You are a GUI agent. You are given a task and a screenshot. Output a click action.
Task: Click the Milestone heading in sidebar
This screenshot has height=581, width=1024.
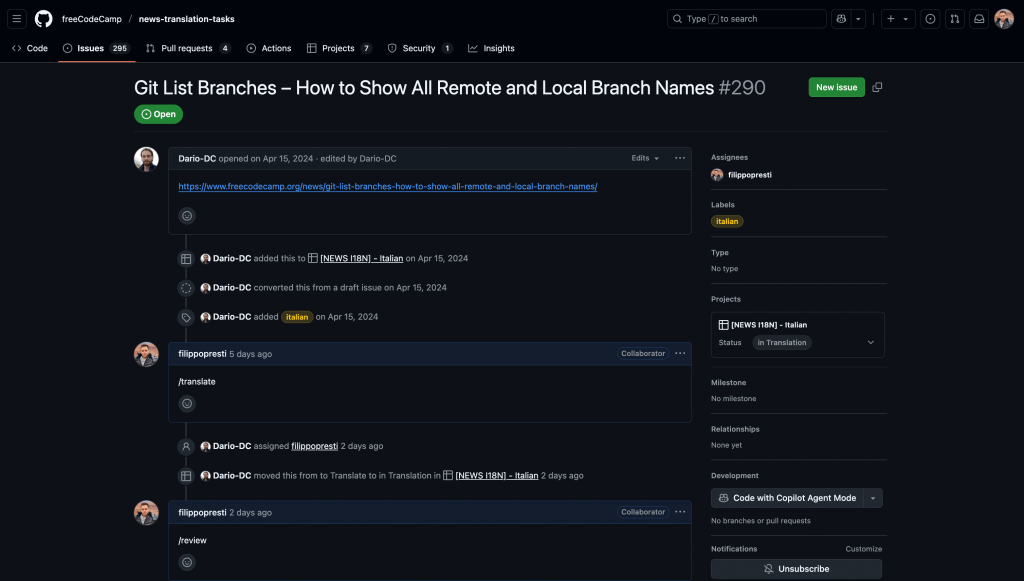tap(728, 383)
